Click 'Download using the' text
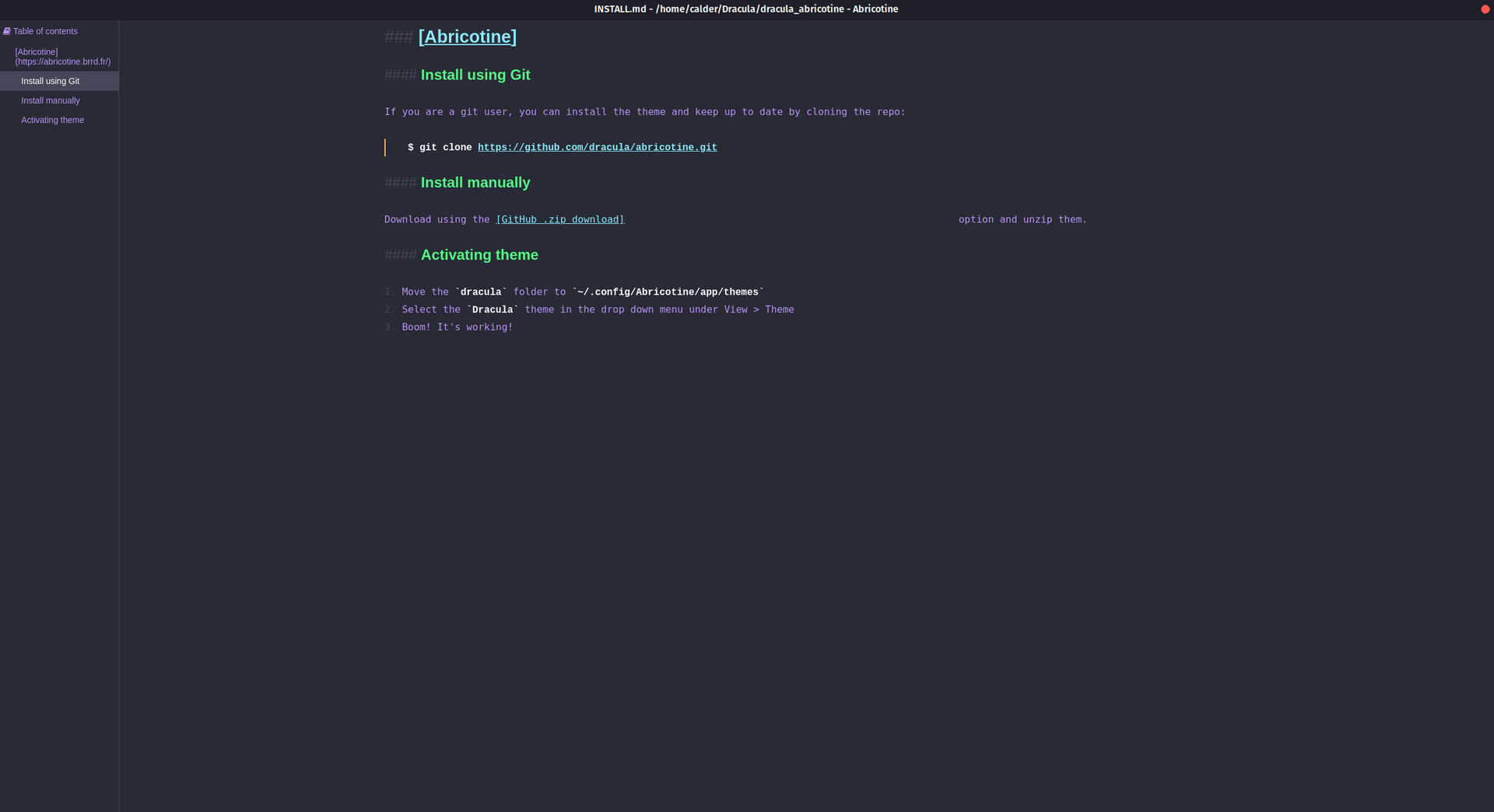 click(x=437, y=219)
